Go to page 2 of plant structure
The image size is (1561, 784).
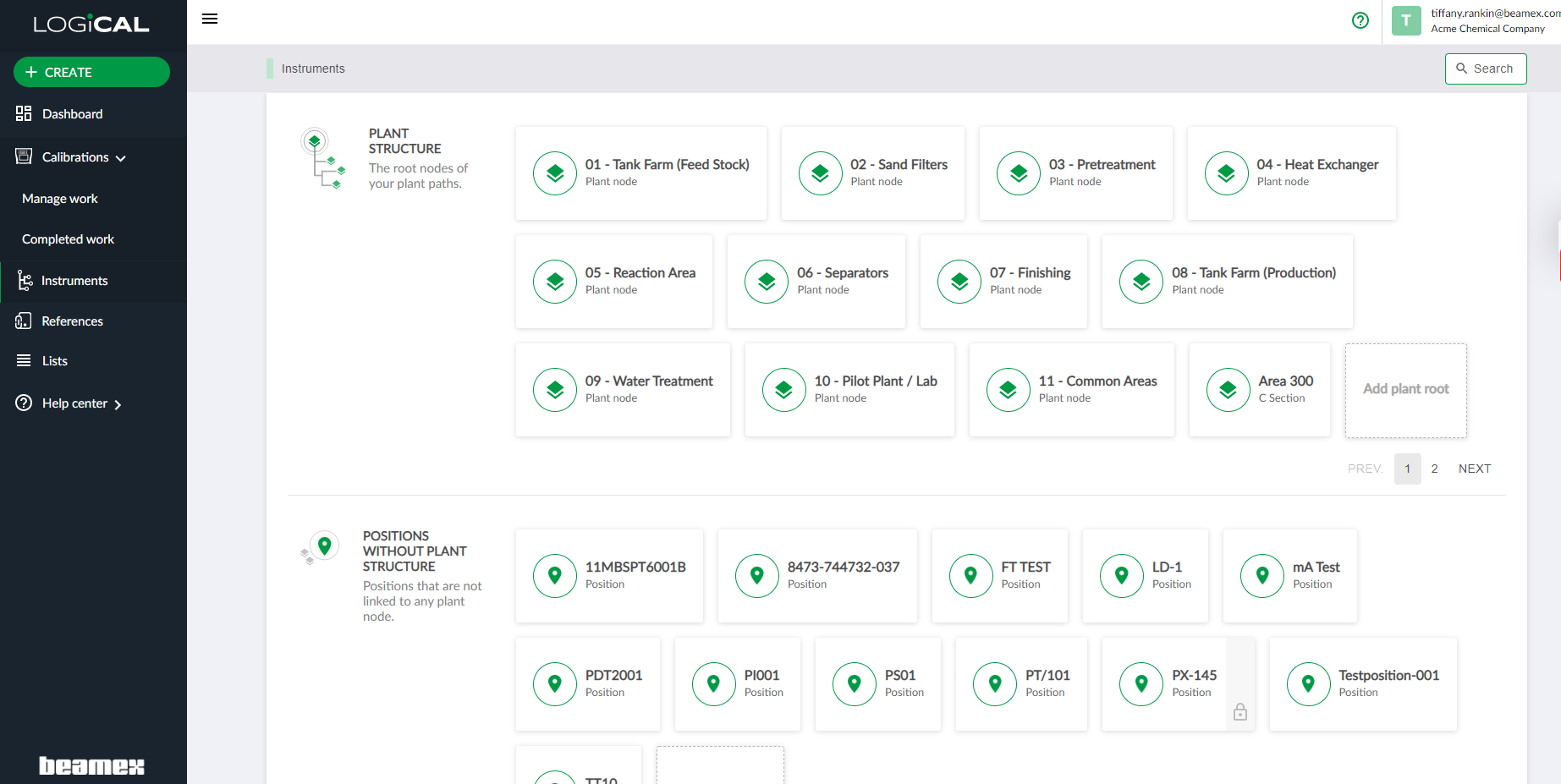[1434, 469]
